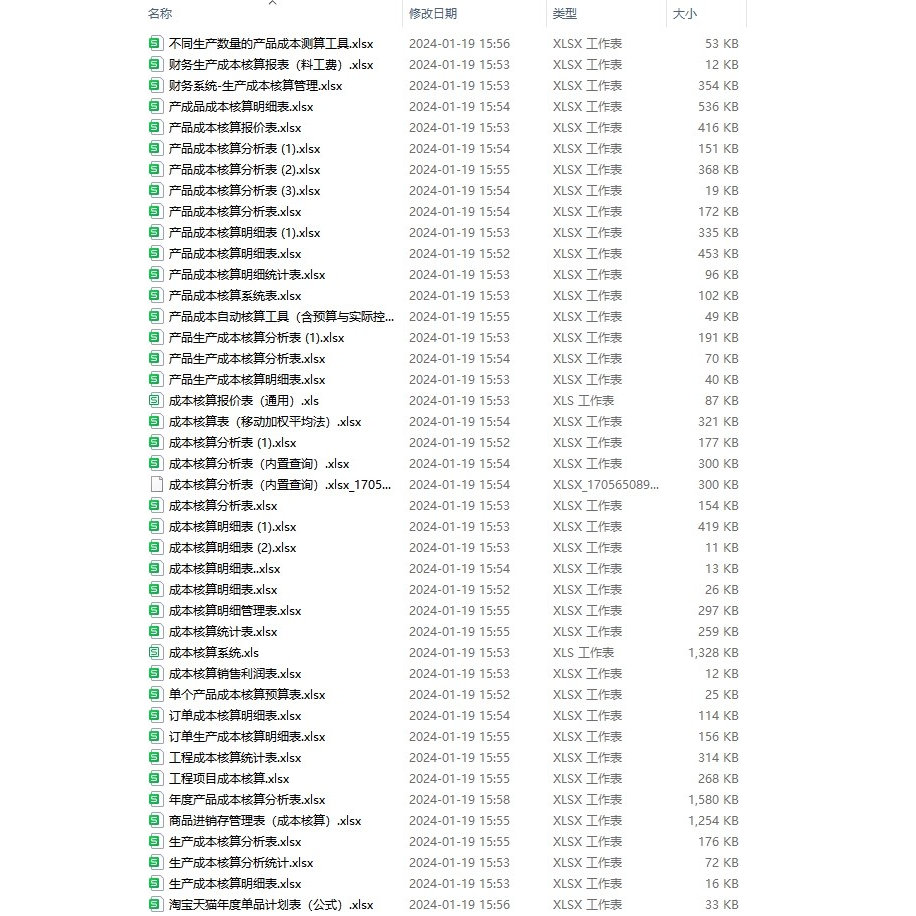Click the icon of 淘宝天猫年度单品计划表（公式）.xlsx
The width and height of the screenshot is (916, 916).
coord(155,904)
